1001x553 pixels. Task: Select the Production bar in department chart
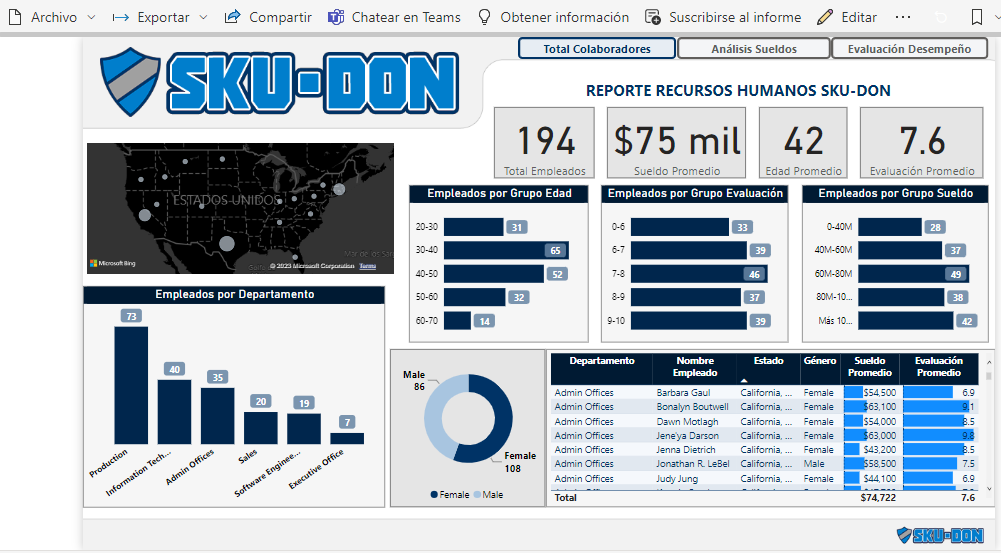(x=131, y=384)
